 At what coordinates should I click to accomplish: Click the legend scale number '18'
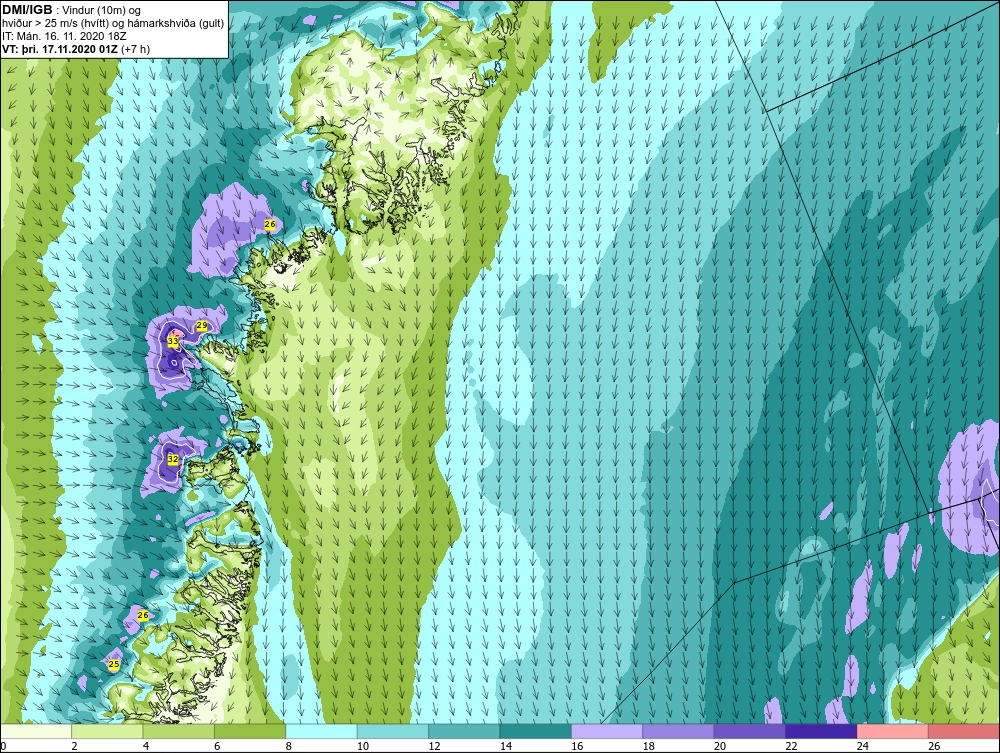[x=649, y=746]
